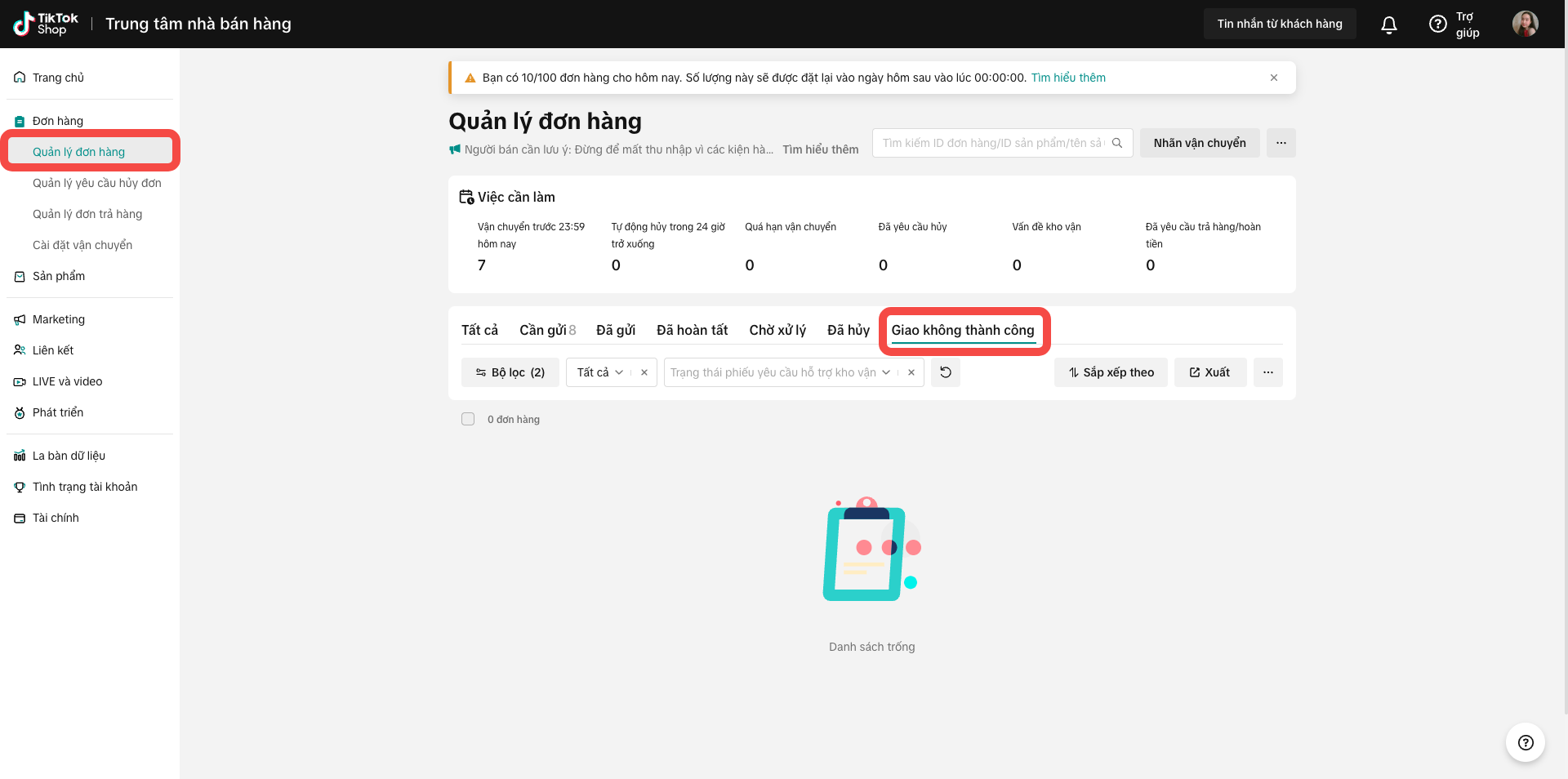
Task: Open the Sắp xếp theo sorting menu
Action: (1111, 372)
